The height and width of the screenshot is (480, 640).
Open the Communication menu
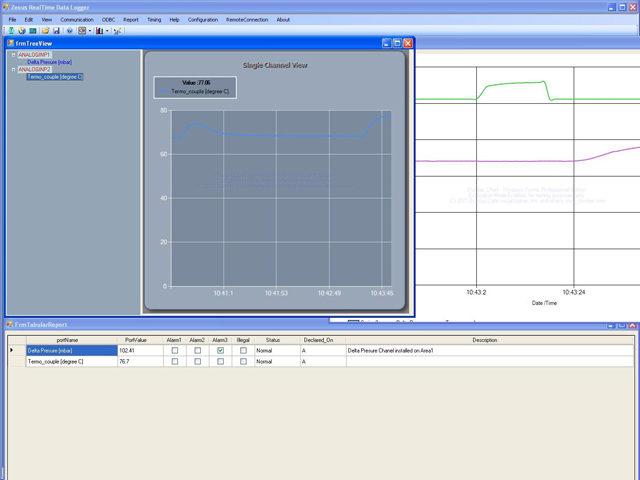pyautogui.click(x=77, y=20)
